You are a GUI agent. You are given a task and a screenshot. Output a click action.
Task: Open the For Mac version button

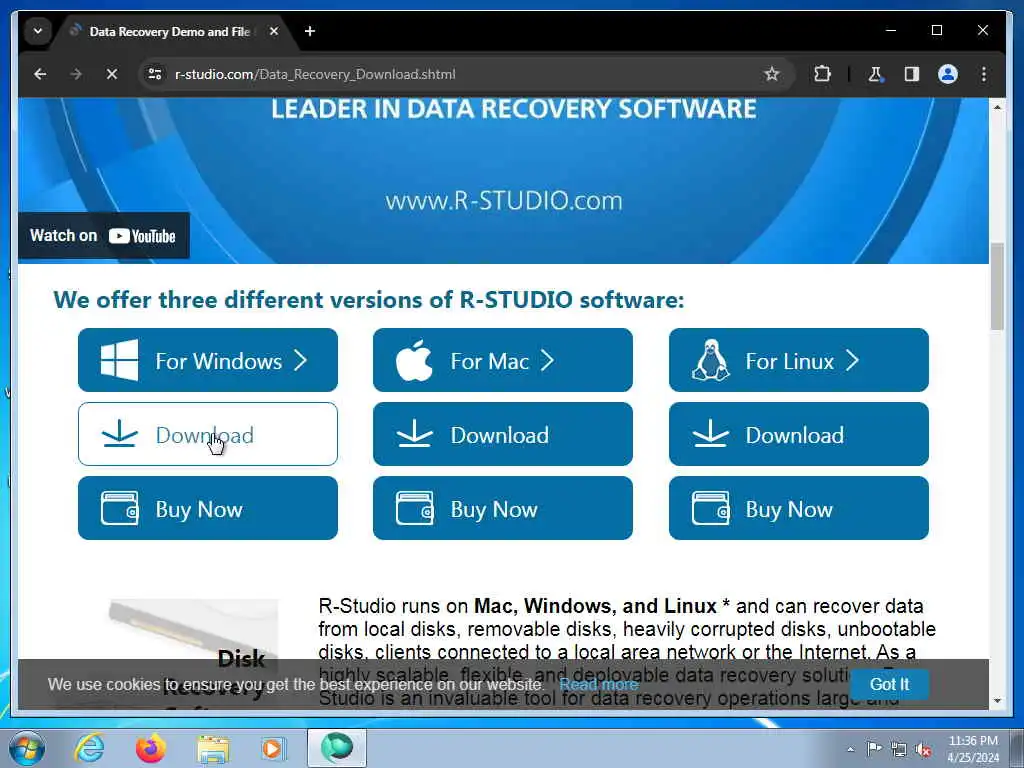[x=503, y=360]
